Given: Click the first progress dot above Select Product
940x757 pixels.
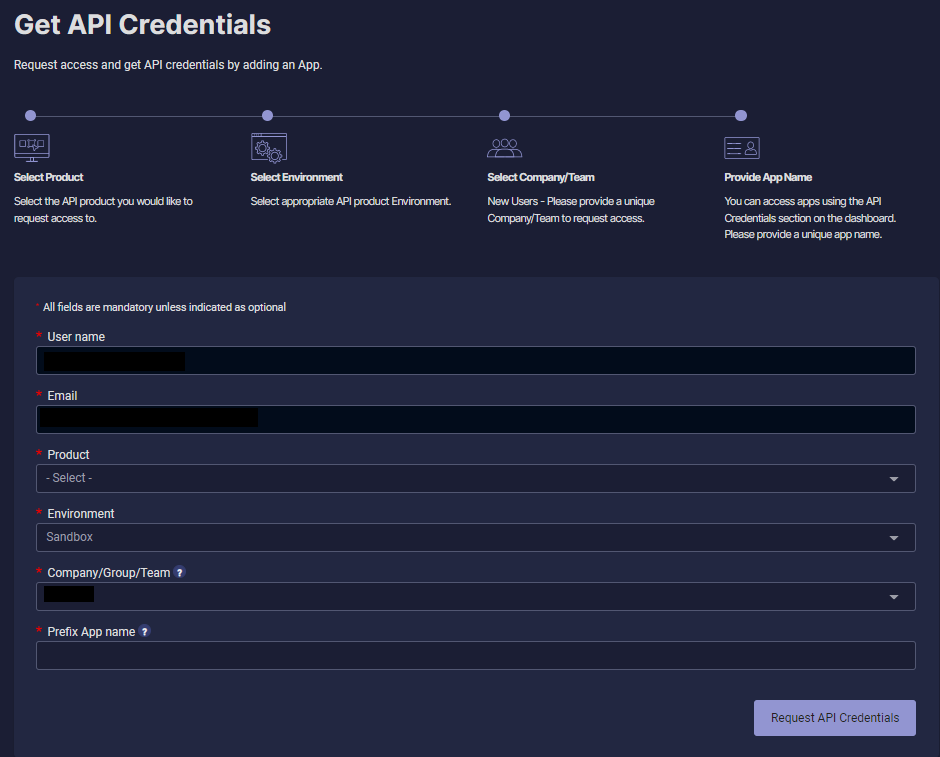Looking at the screenshot, I should (30, 115).
